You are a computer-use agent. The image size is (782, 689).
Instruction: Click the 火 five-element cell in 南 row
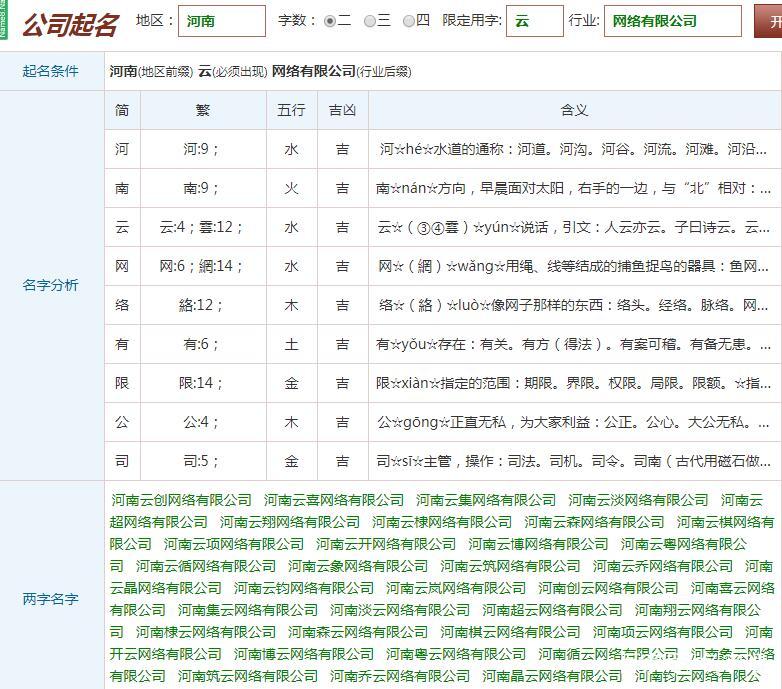coord(292,188)
